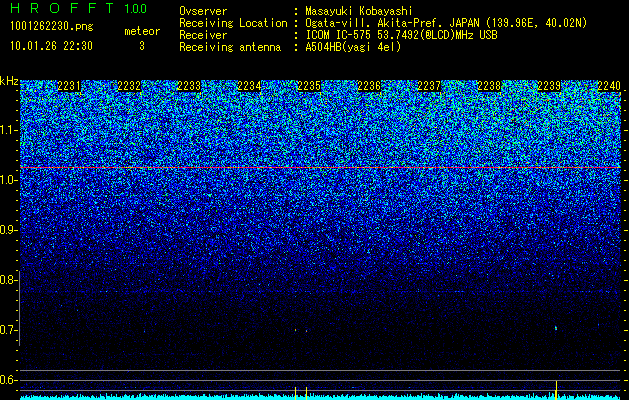
Task: Click time marker 2238
Action: (x=489, y=86)
